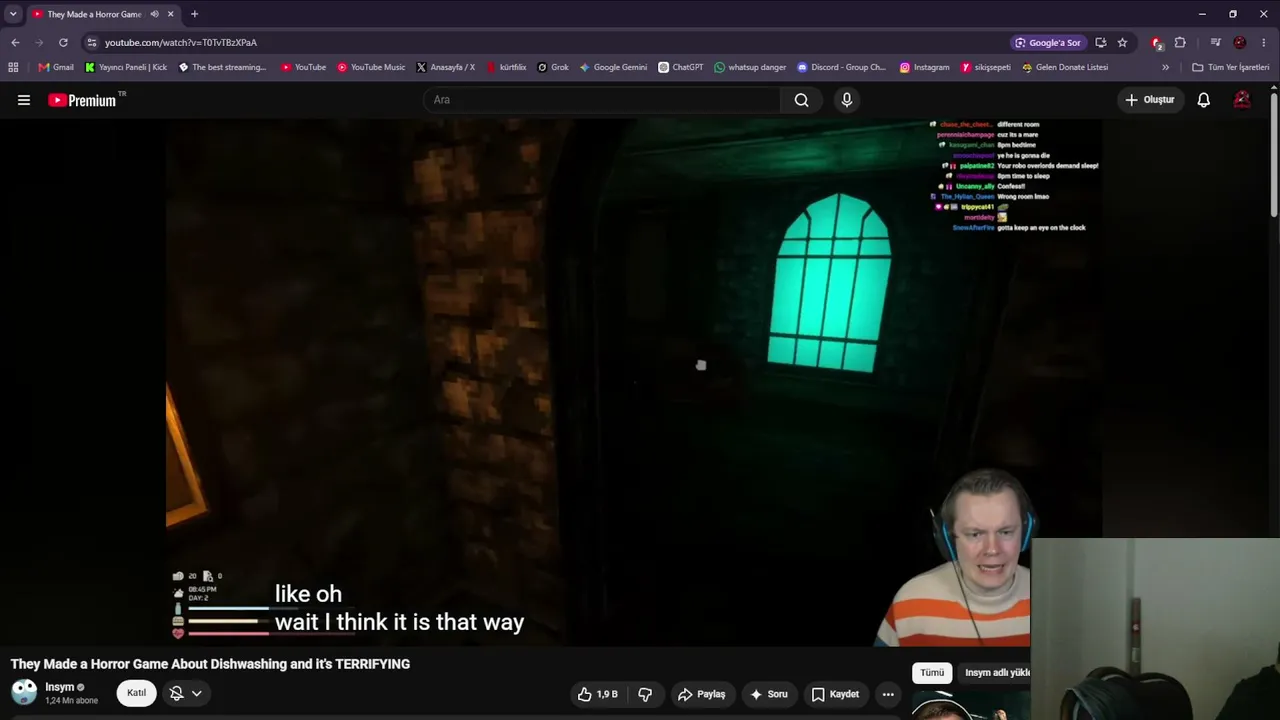Open ChatGPT bookmark
The image size is (1280, 720).
[x=681, y=67]
